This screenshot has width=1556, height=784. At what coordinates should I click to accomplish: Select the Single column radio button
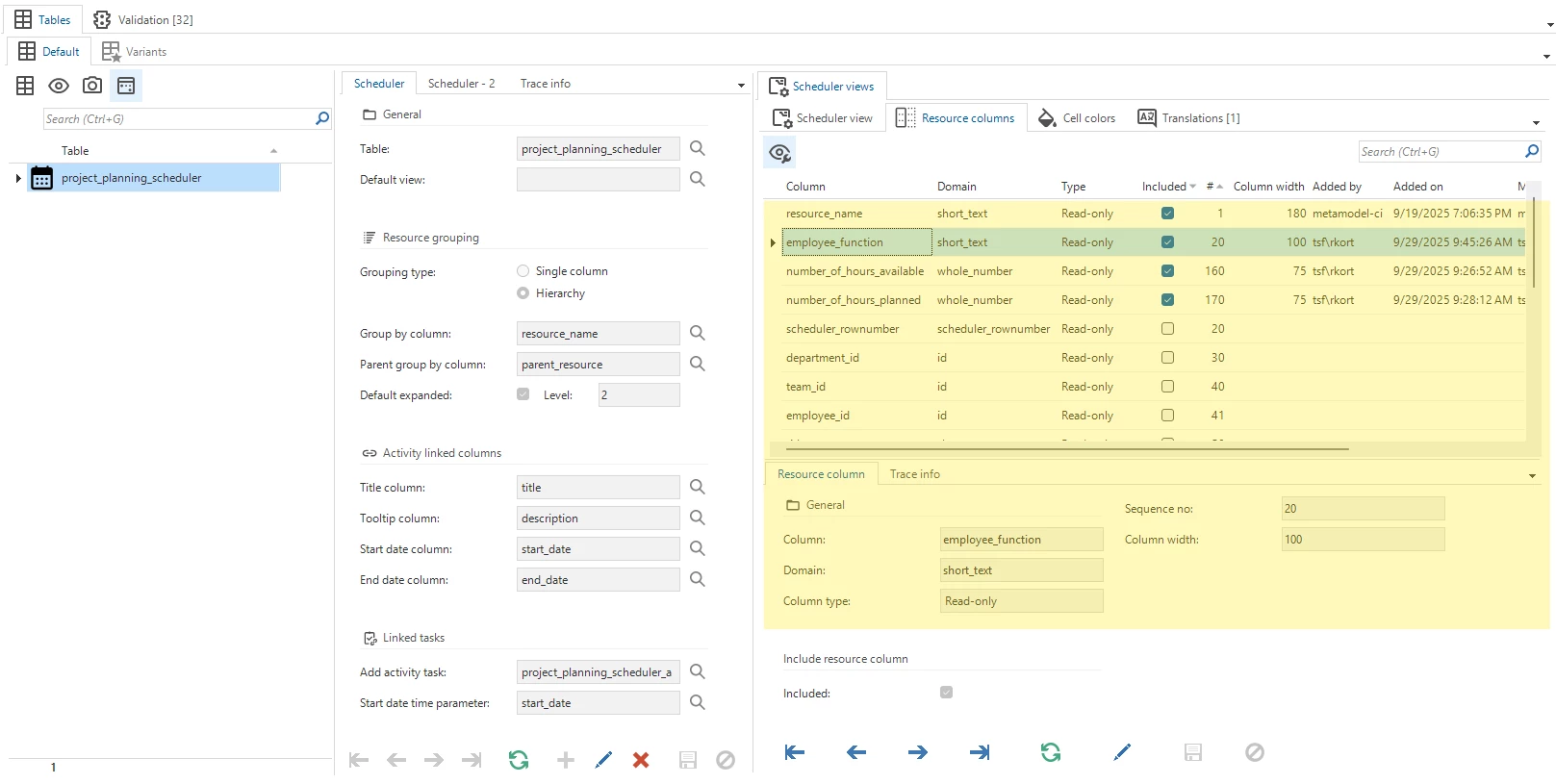click(523, 271)
